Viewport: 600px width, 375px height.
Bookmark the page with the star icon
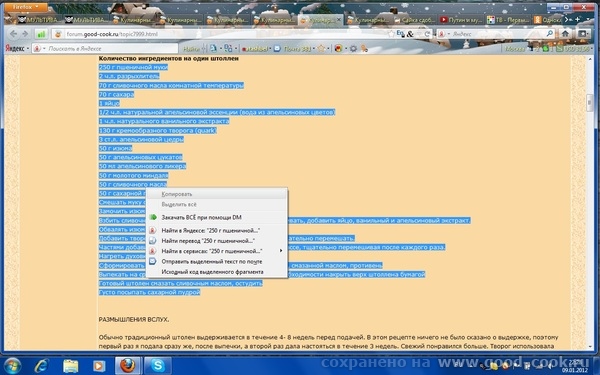pyautogui.click(x=391, y=34)
